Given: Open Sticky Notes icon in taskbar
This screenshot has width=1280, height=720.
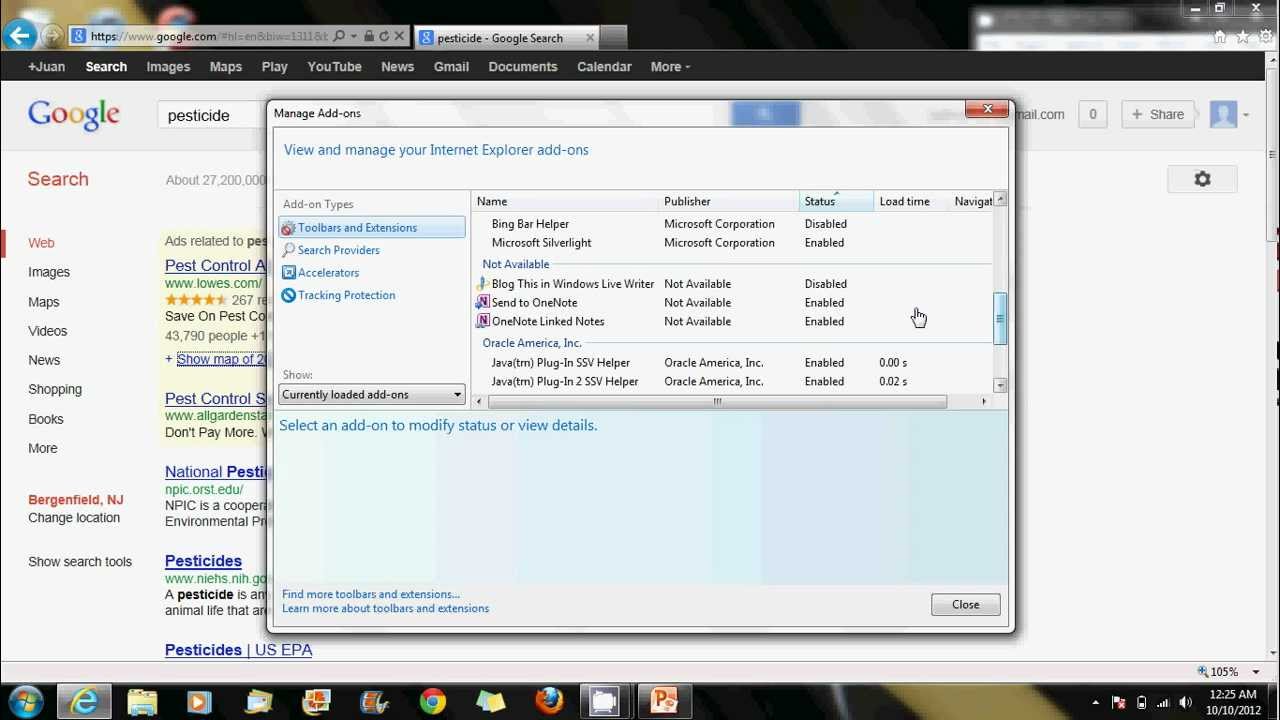Looking at the screenshot, I should (x=490, y=701).
